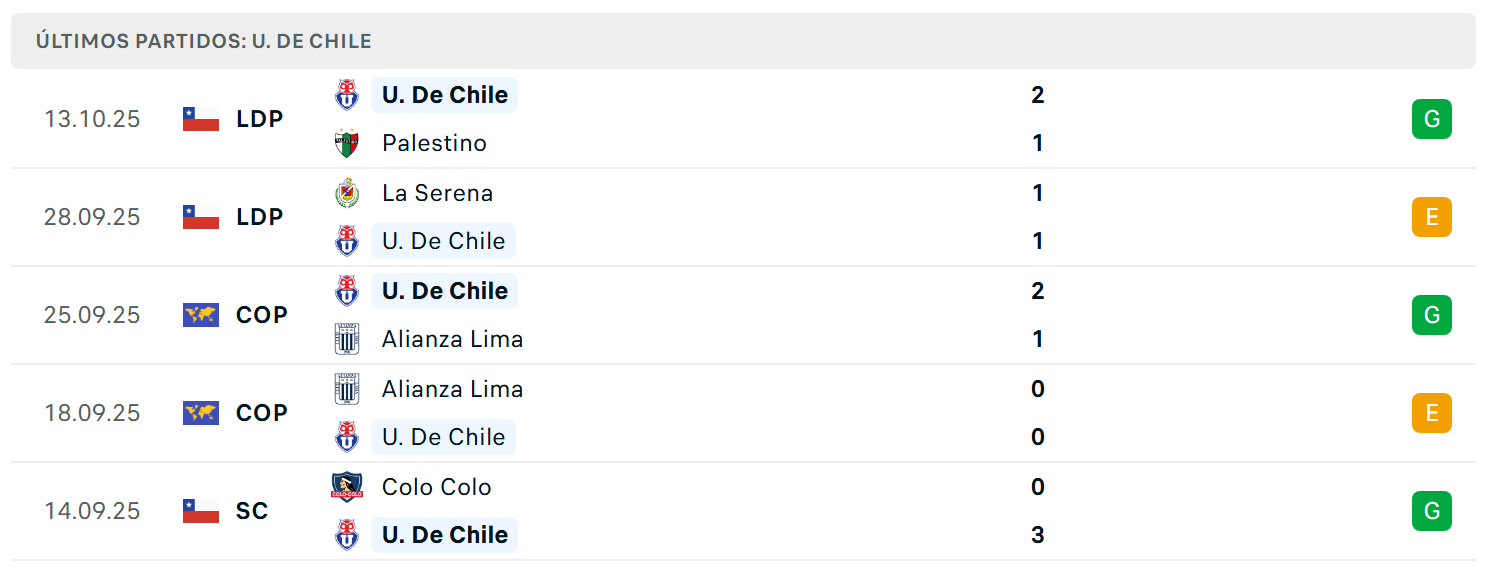Click Alianza Lima crest in the 18.09.25 match
1491x572 pixels.
pos(347,389)
